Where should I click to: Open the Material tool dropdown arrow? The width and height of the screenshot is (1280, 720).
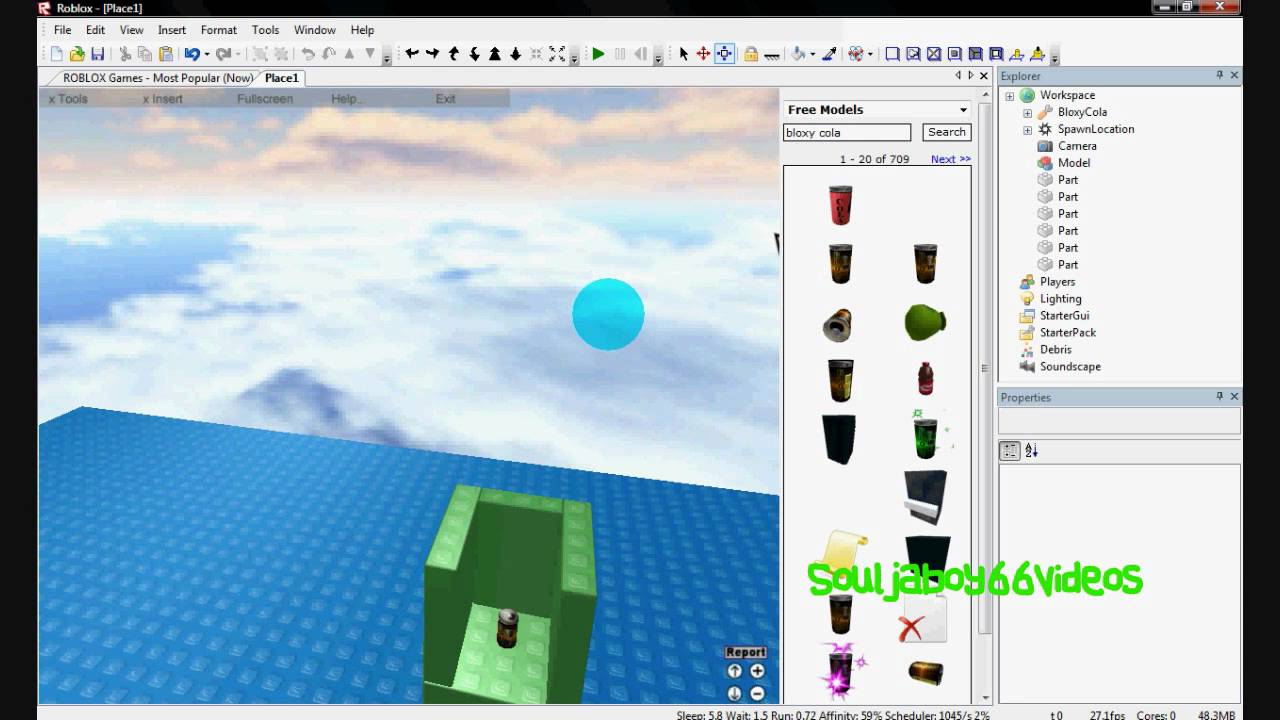point(870,54)
